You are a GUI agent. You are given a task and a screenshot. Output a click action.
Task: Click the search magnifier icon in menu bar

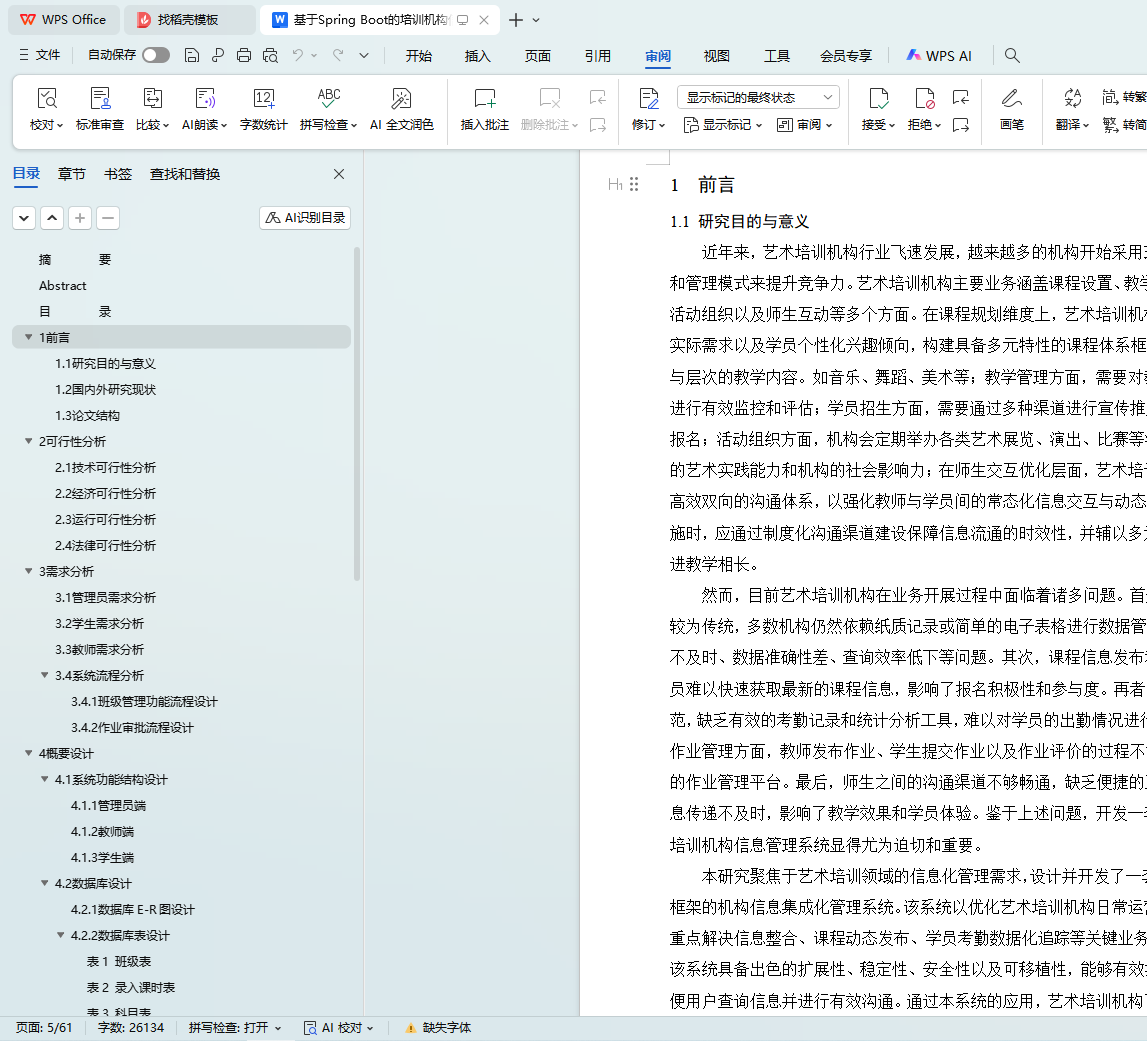tap(1012, 56)
